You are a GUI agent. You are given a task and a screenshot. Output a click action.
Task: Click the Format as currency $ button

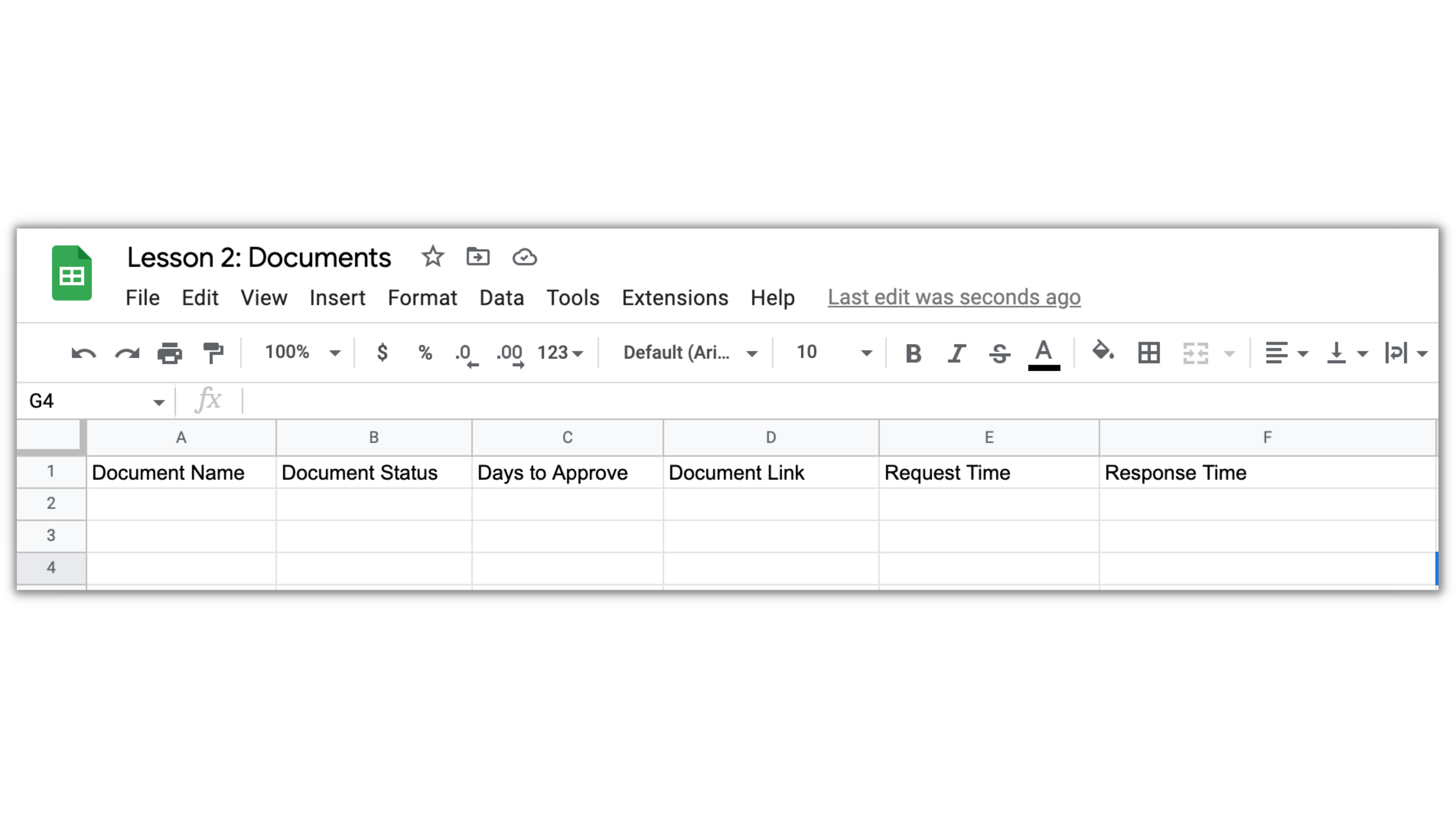pos(383,353)
